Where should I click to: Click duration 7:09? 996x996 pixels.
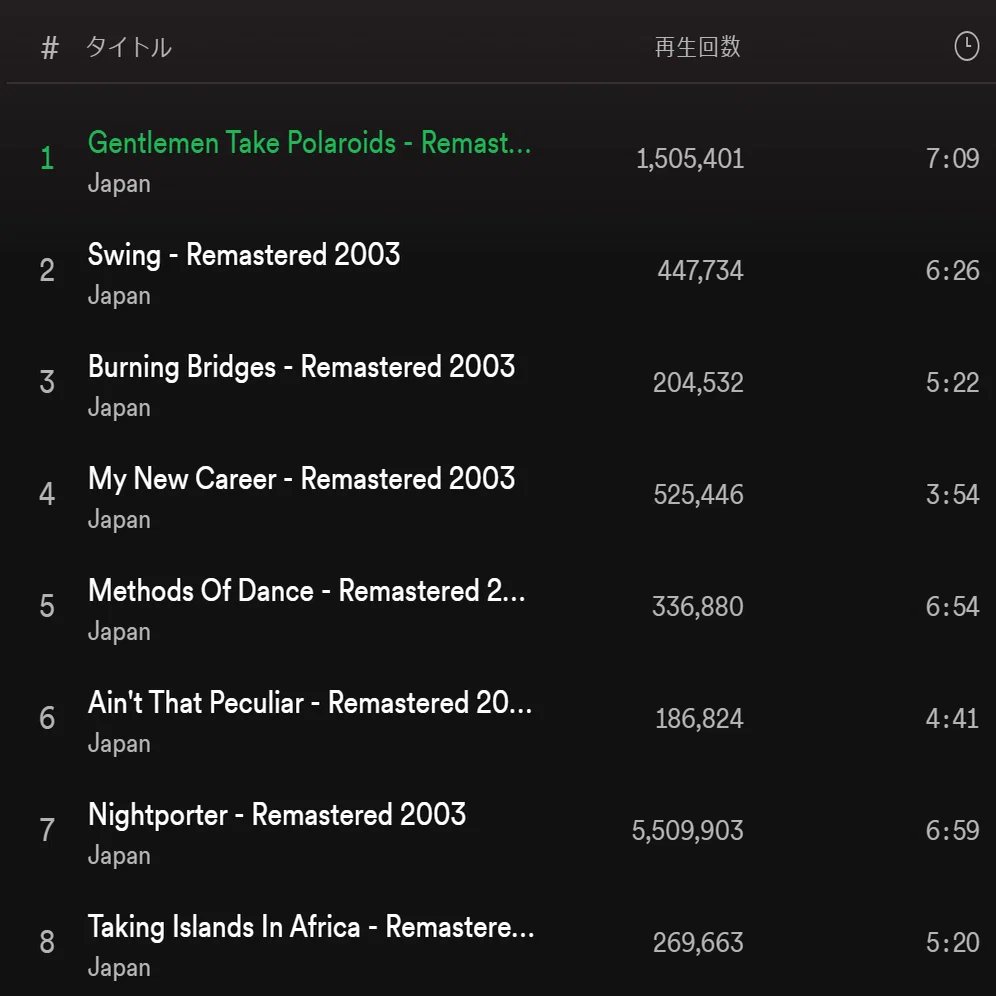[952, 159]
